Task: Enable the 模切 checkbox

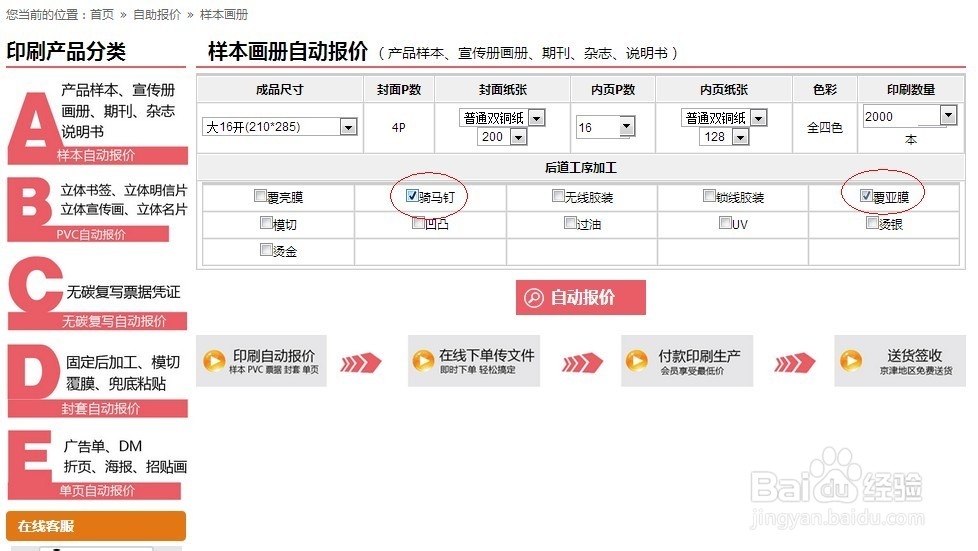Action: 266,223
